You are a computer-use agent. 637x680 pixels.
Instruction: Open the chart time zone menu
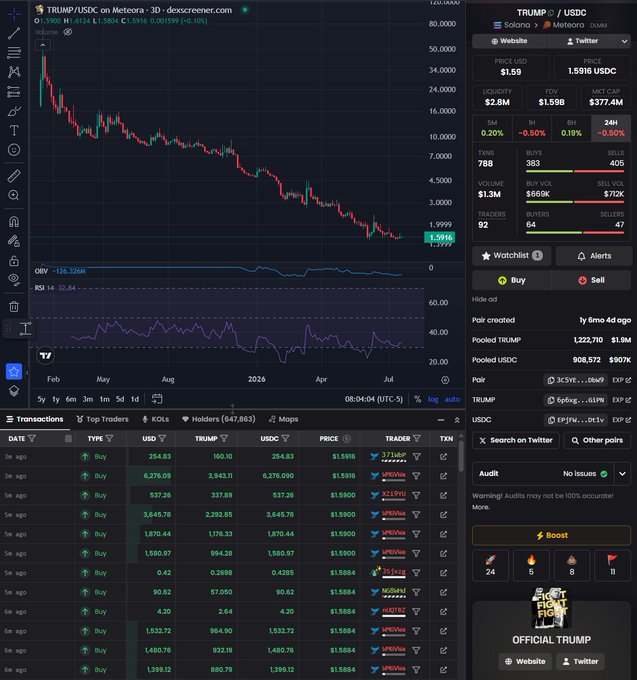(x=374, y=399)
